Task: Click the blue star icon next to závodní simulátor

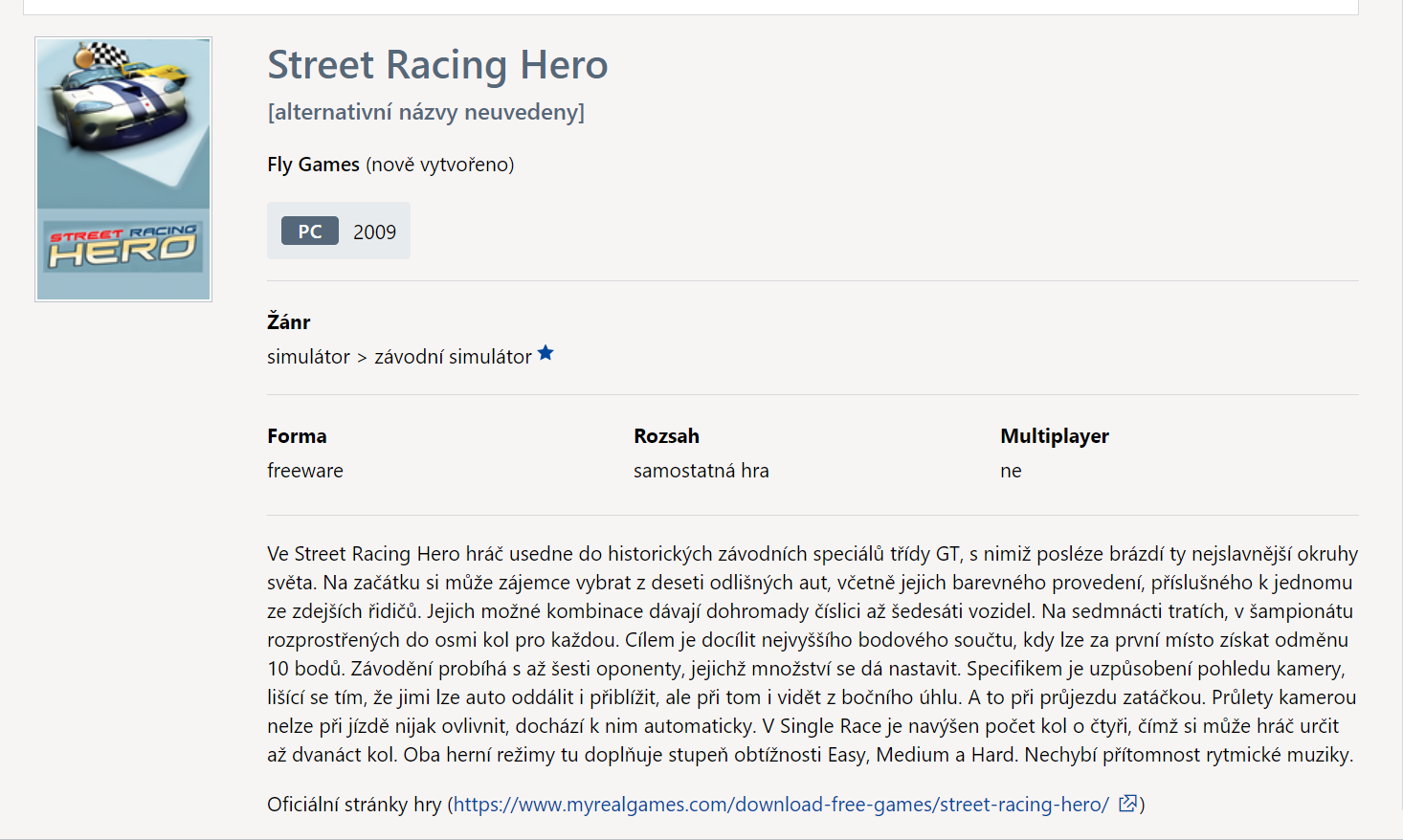Action: tap(546, 353)
